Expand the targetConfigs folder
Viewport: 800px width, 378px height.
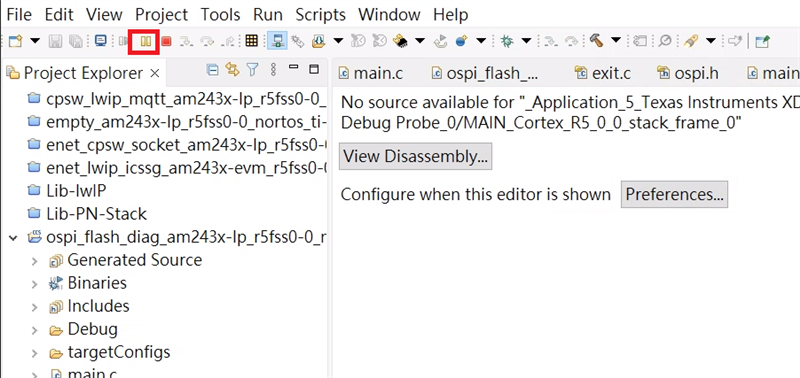pyautogui.click(x=34, y=352)
